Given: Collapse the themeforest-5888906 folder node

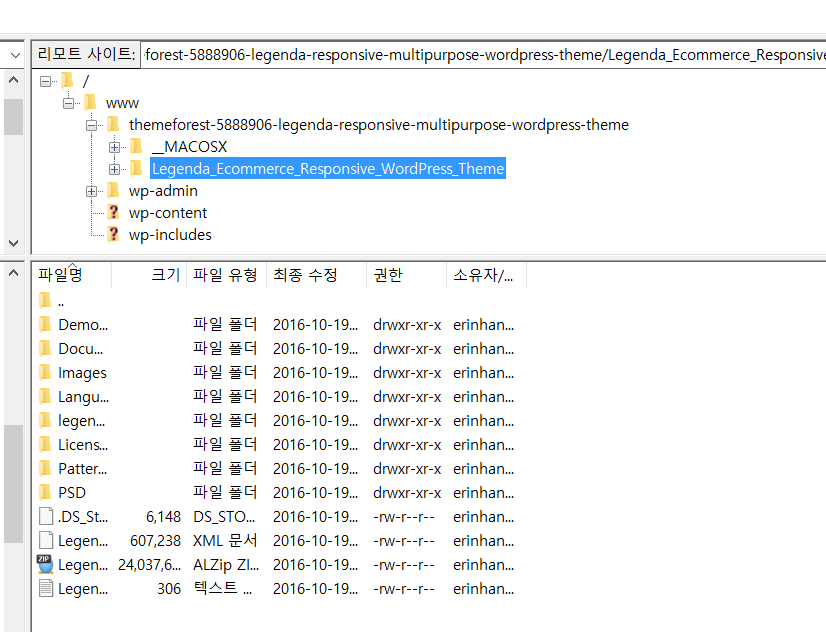Looking at the screenshot, I should pos(91,125).
